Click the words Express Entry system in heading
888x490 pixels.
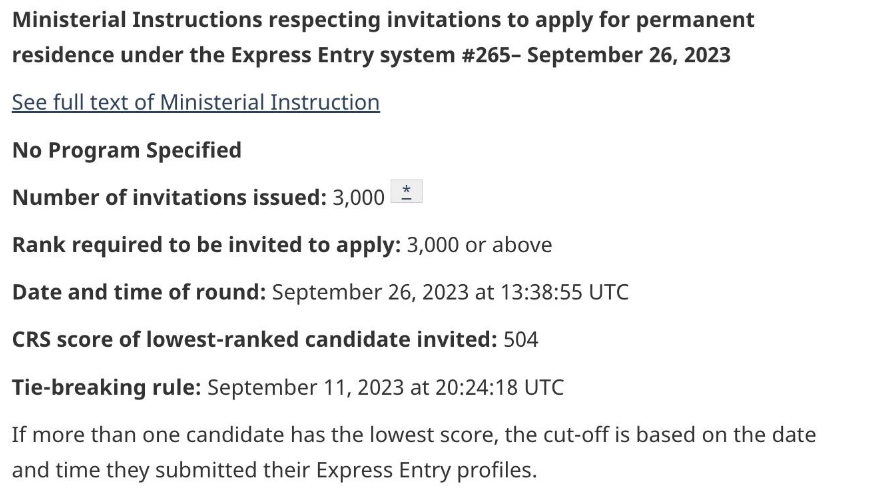[x=343, y=55]
